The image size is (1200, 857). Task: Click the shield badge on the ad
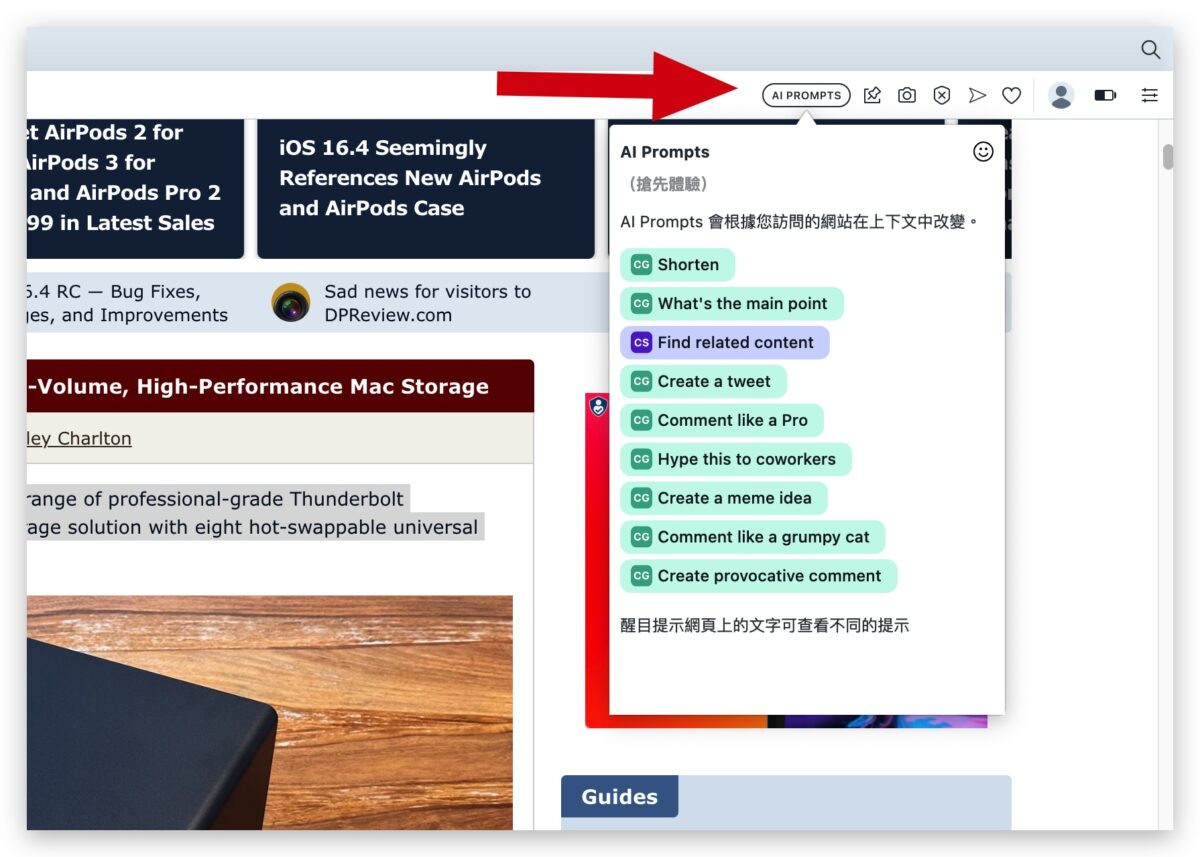tap(598, 406)
